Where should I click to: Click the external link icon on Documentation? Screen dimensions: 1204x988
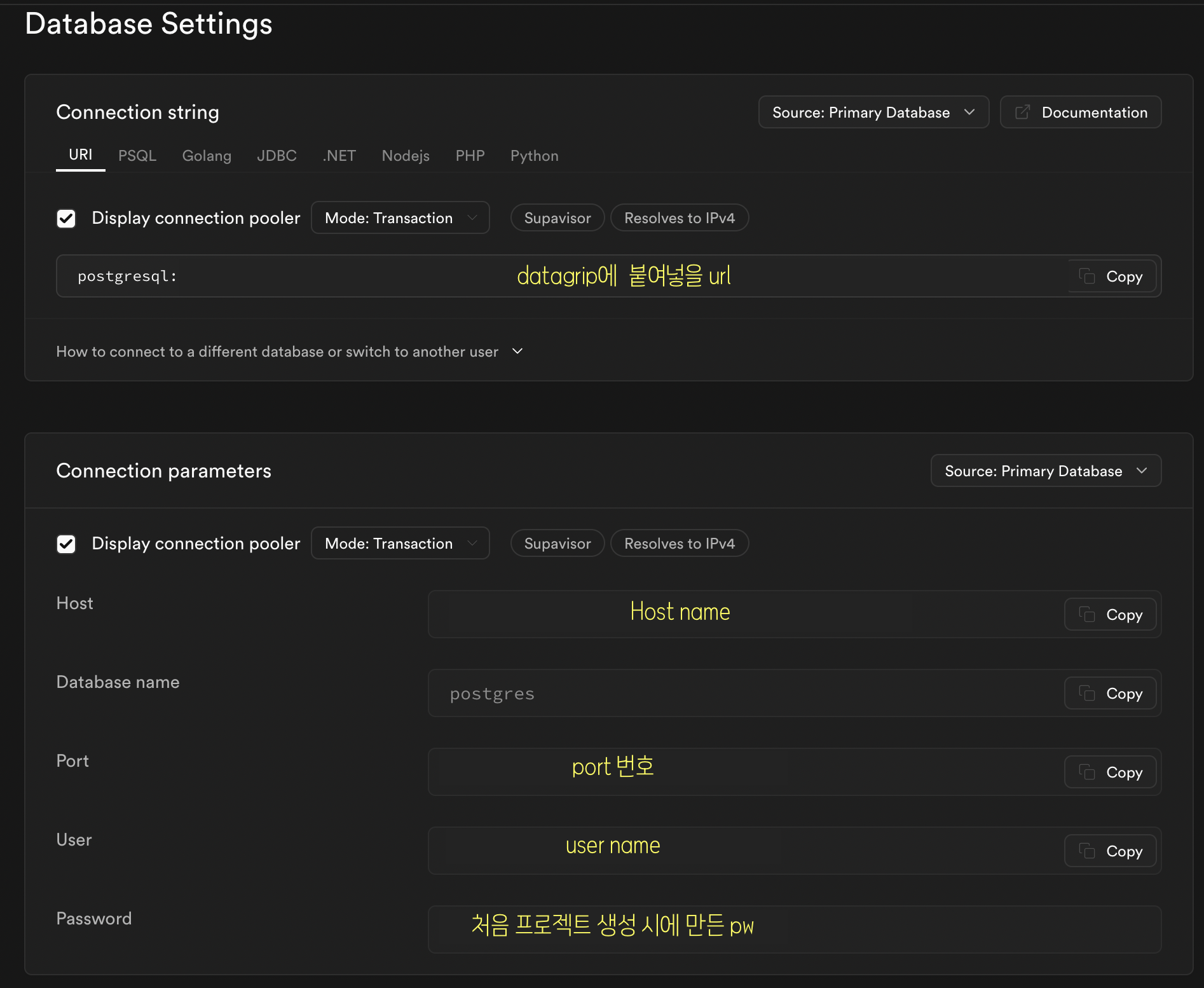[1022, 113]
